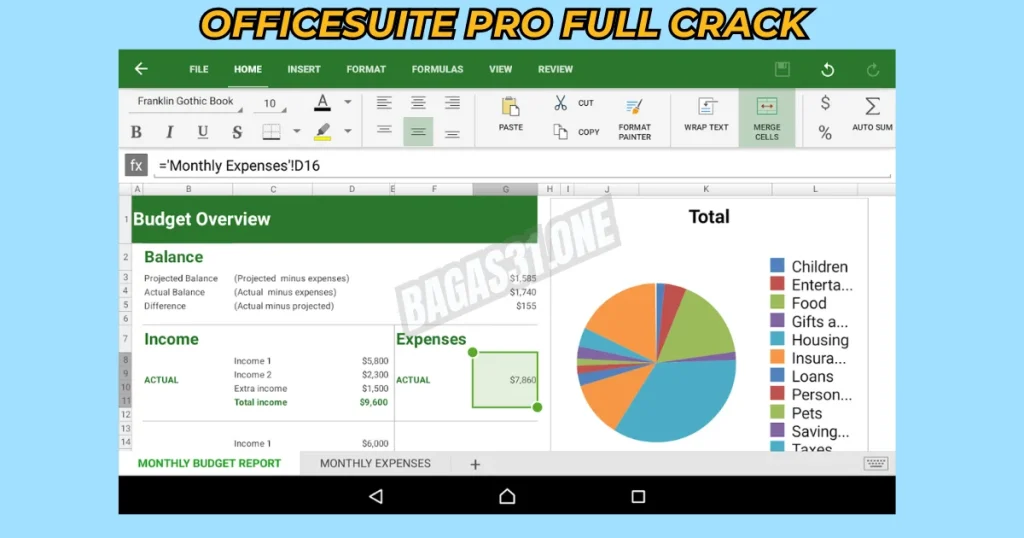Image resolution: width=1024 pixels, height=538 pixels.
Task: Expand the borders dropdown arrow
Action: 296,131
